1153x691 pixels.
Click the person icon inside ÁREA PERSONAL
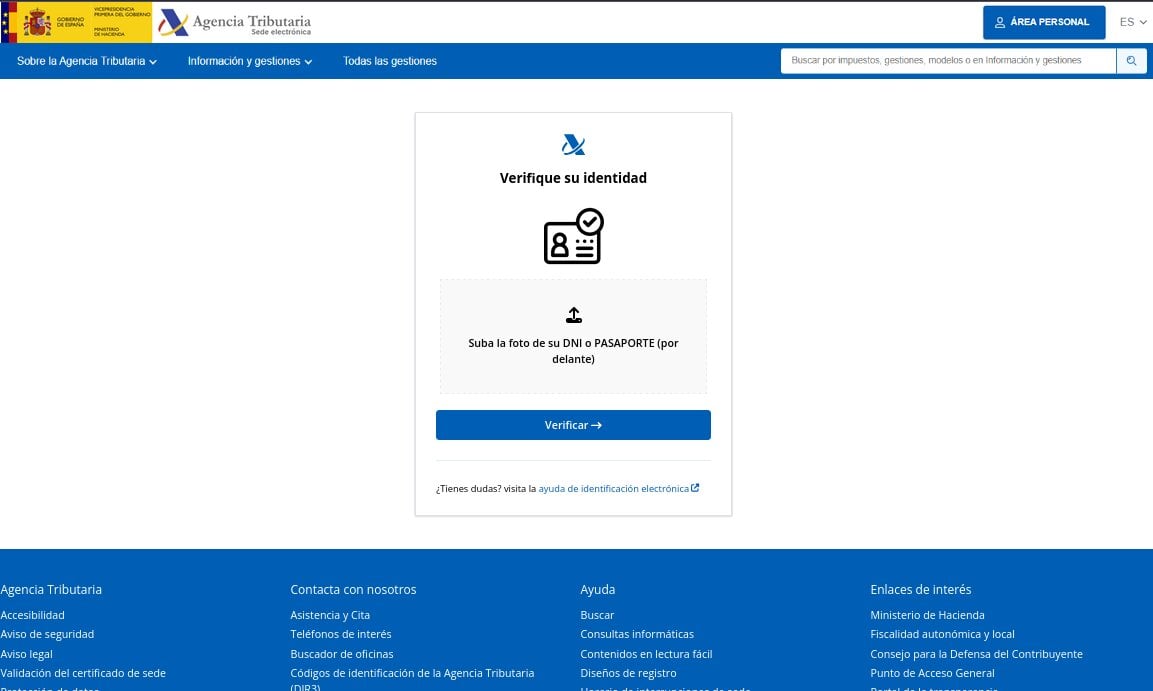(1001, 22)
